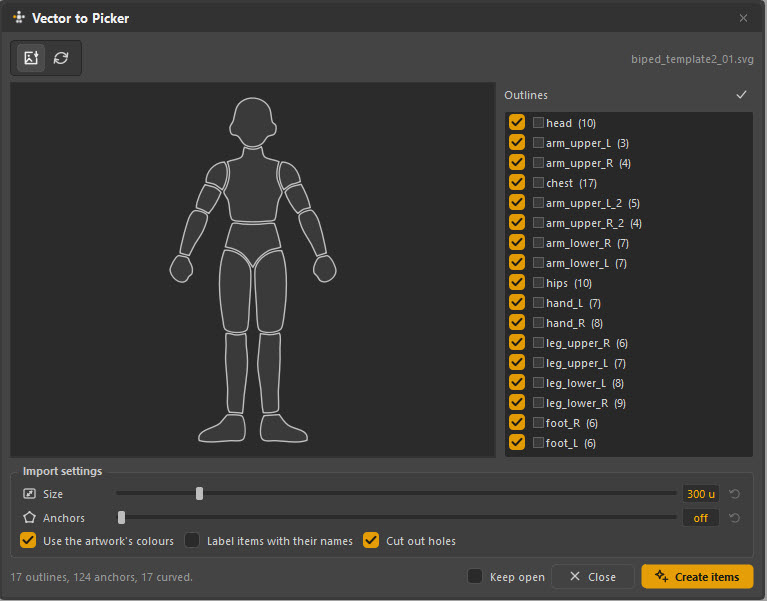The width and height of the screenshot is (767, 601).
Task: Select the 'foot_R (6)' outline name
Action: 571,423
